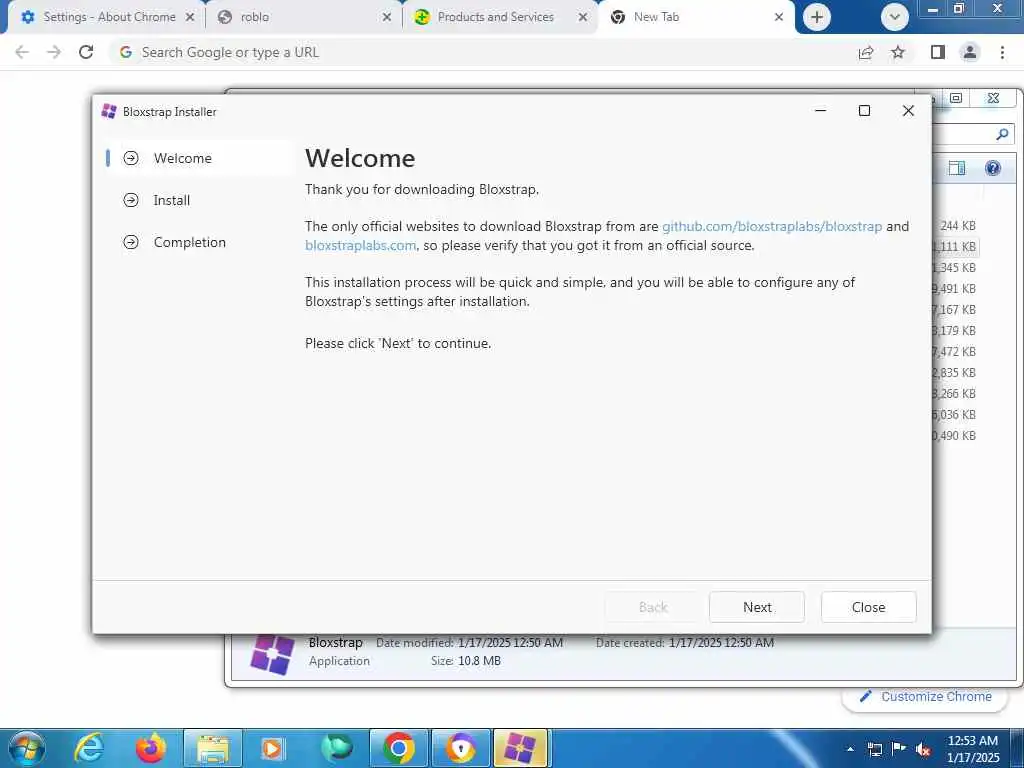The height and width of the screenshot is (768, 1024).
Task: Open a new Chrome tab with plus button
Action: pos(817,17)
